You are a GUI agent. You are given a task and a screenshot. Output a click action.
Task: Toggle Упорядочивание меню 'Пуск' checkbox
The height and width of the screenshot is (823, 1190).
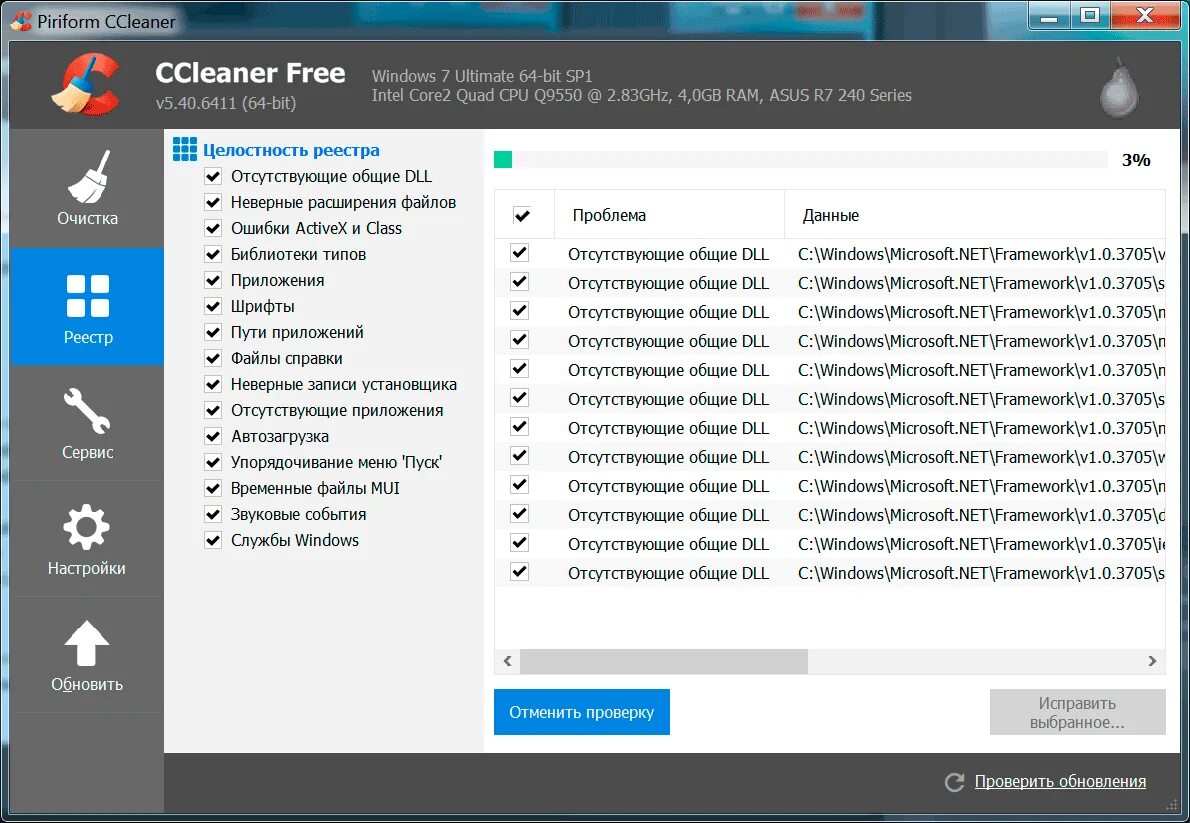pos(213,462)
